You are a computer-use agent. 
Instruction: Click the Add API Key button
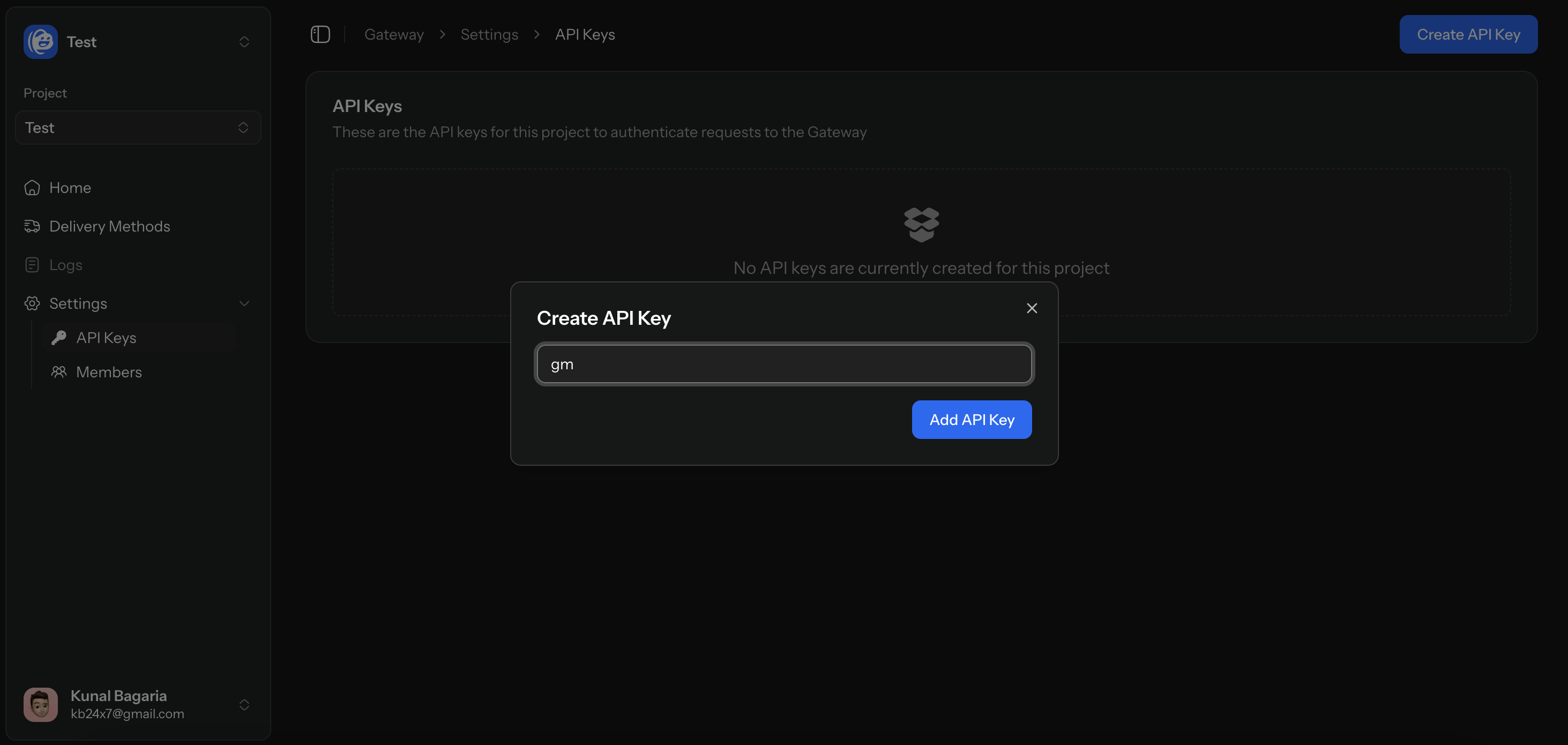971,419
